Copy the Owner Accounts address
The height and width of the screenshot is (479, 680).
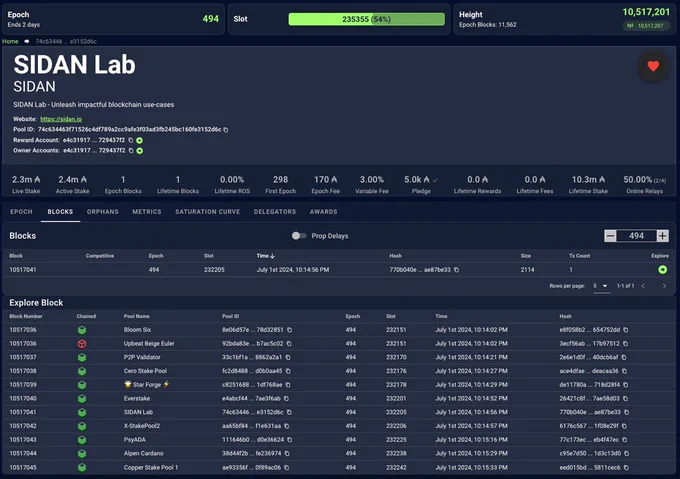click(131, 151)
